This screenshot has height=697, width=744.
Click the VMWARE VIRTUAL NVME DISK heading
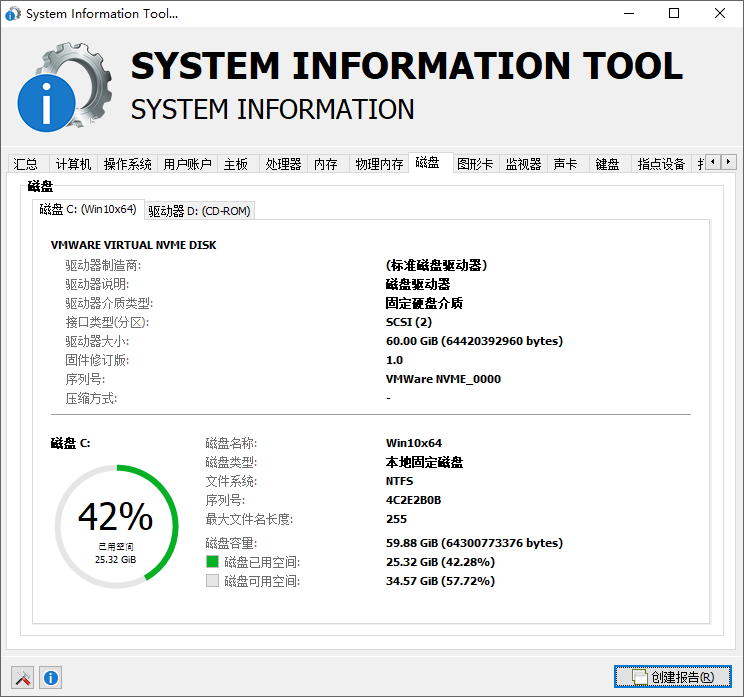[133, 245]
